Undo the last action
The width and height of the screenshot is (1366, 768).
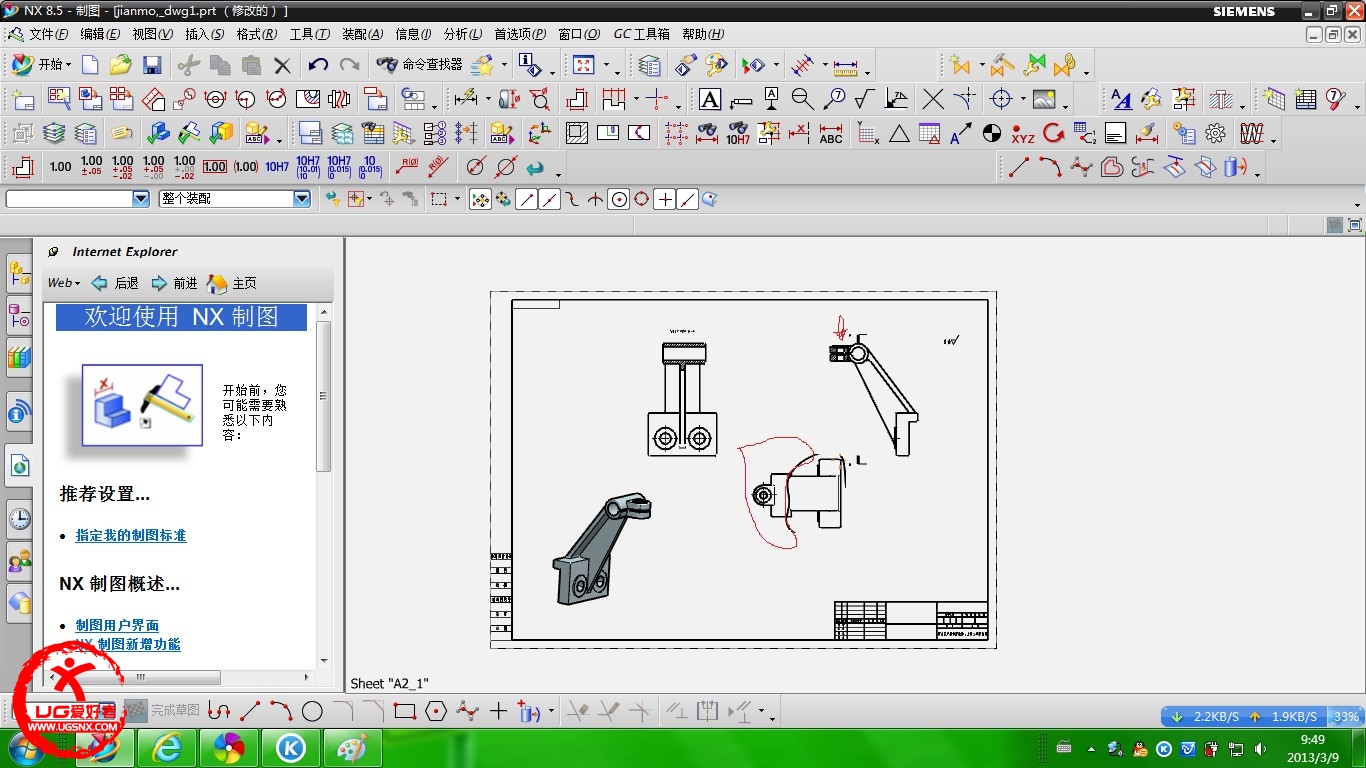(318, 66)
